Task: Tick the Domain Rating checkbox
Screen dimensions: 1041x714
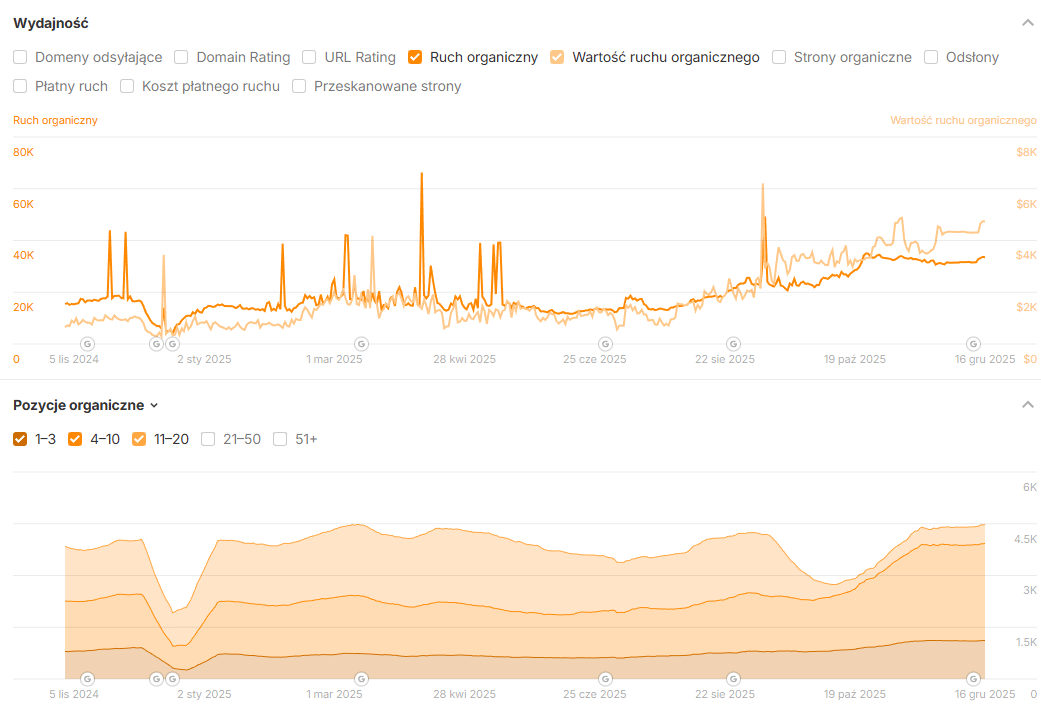Action: point(182,57)
